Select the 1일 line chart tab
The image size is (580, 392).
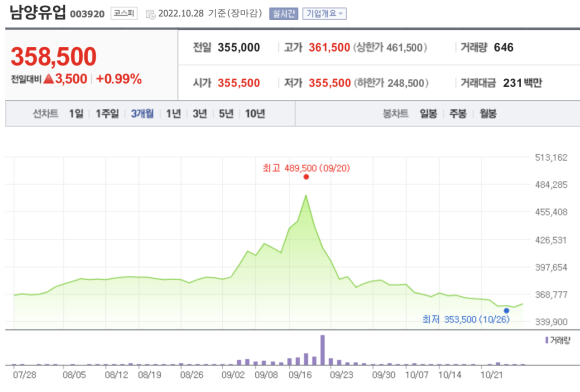[x=76, y=114]
